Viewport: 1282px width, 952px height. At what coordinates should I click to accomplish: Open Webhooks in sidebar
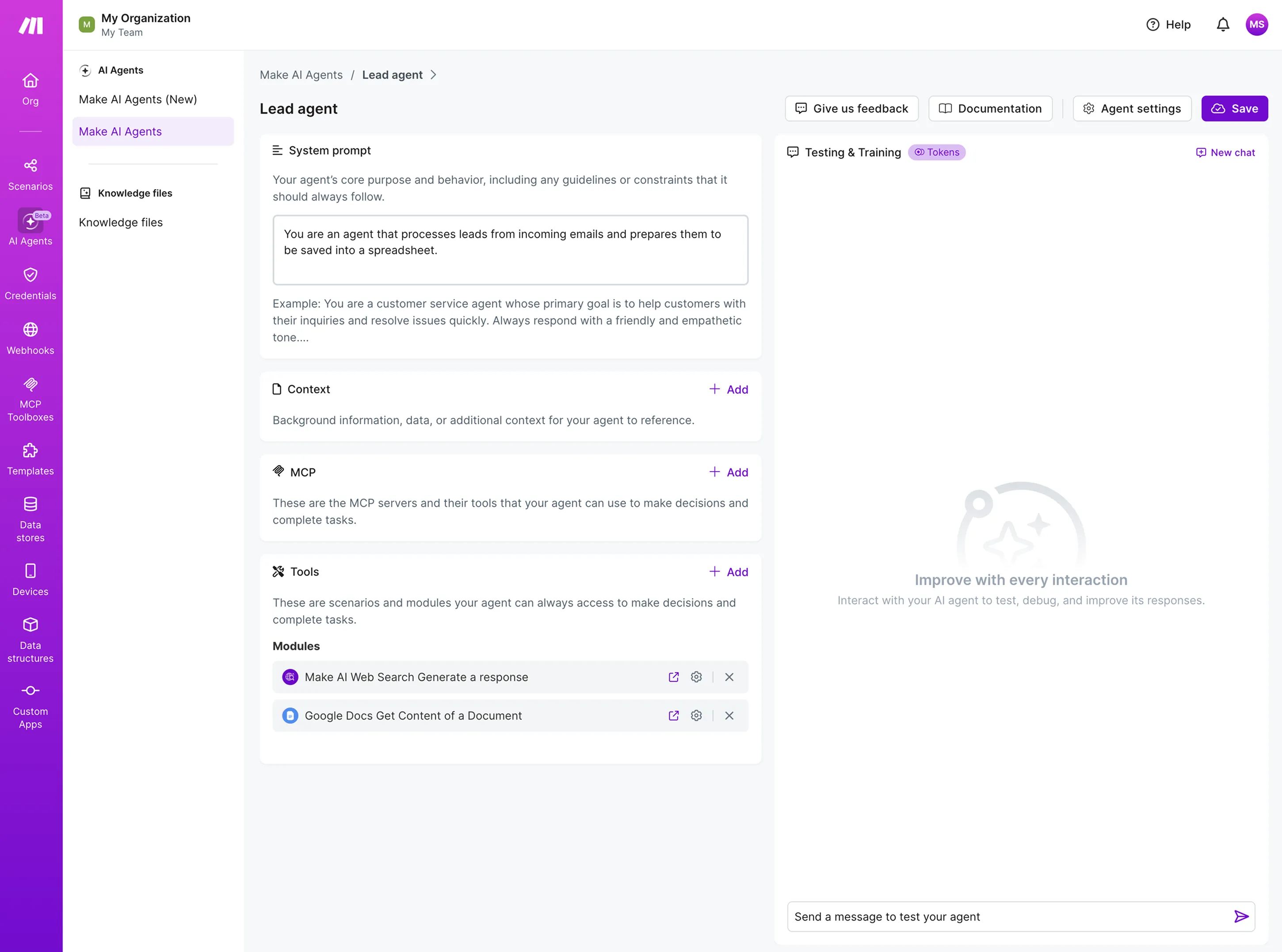(31, 338)
